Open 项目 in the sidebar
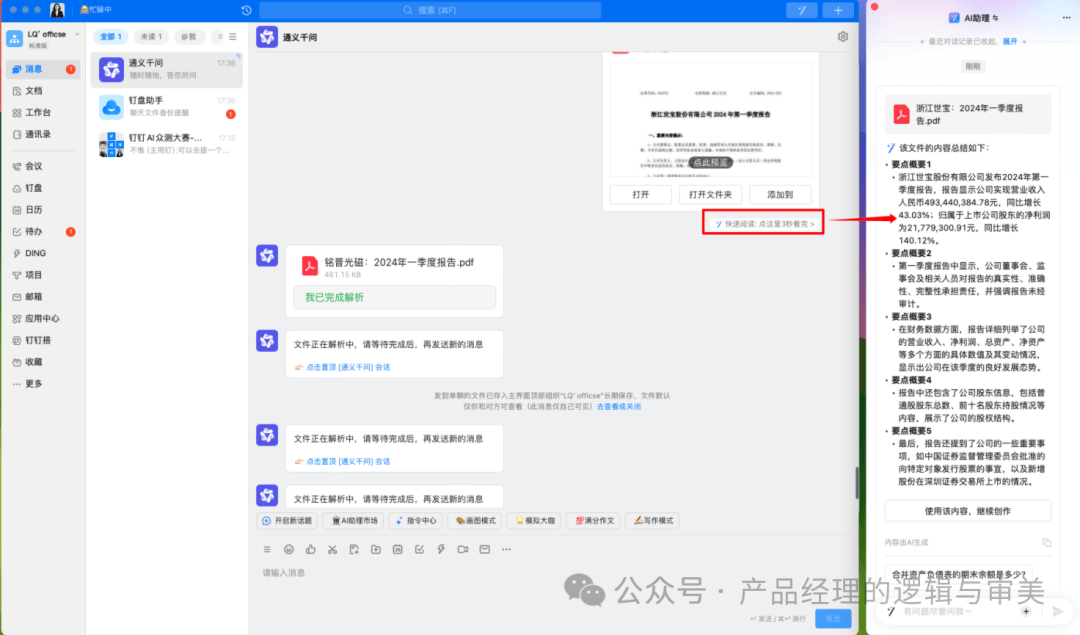Viewport: 1080px width, 635px height. click(28, 275)
